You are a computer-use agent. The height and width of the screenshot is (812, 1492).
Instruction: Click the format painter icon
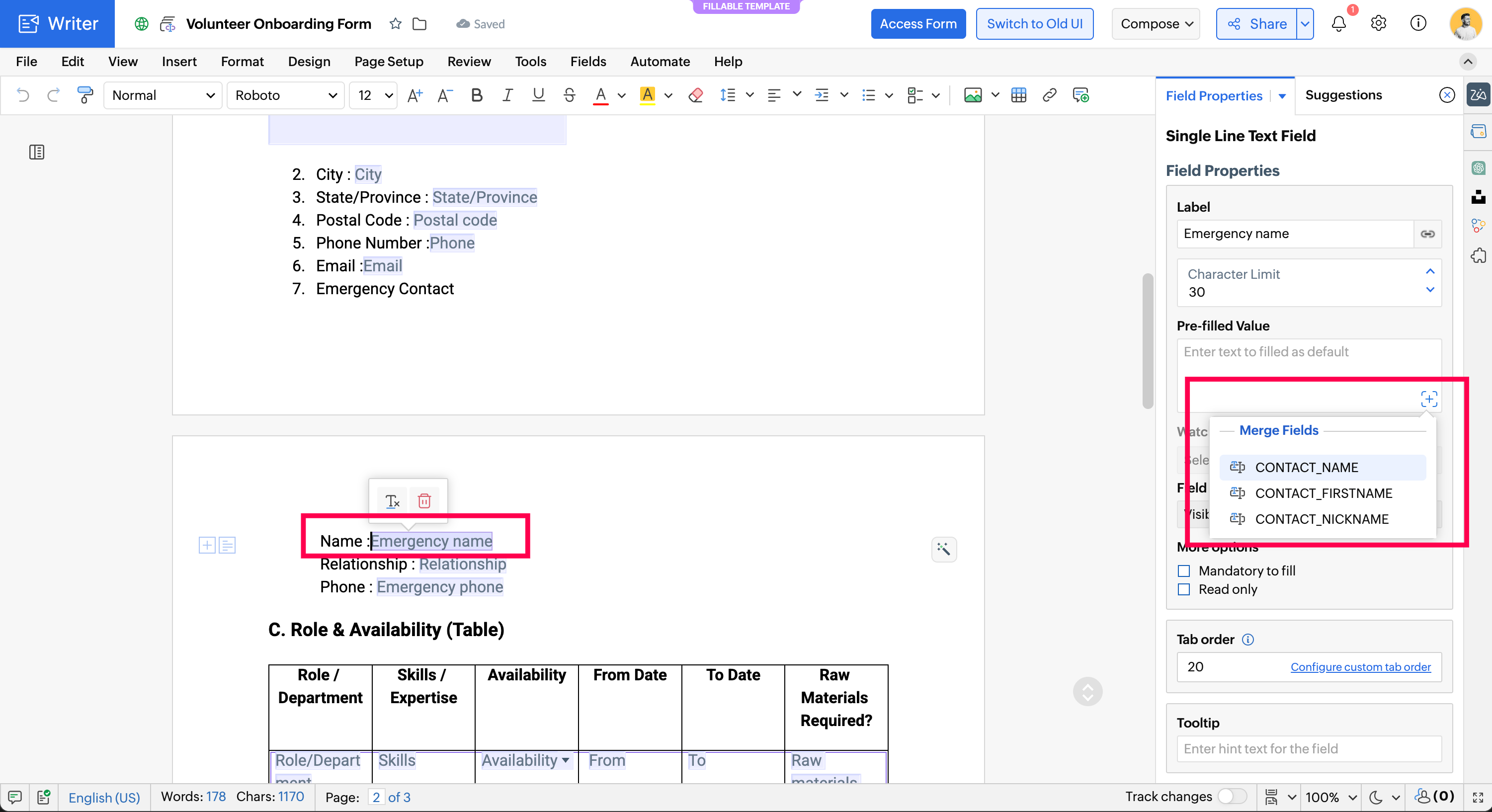point(84,95)
